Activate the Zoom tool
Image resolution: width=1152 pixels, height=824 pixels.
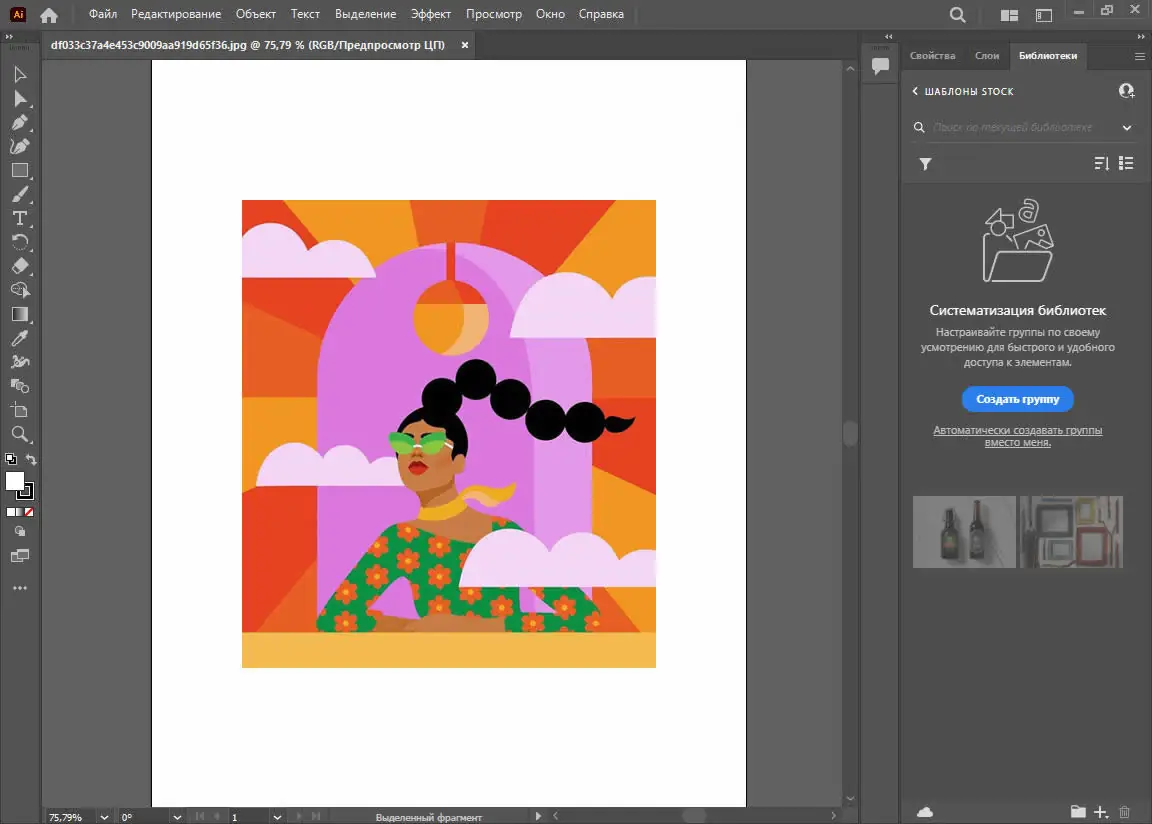click(20, 434)
